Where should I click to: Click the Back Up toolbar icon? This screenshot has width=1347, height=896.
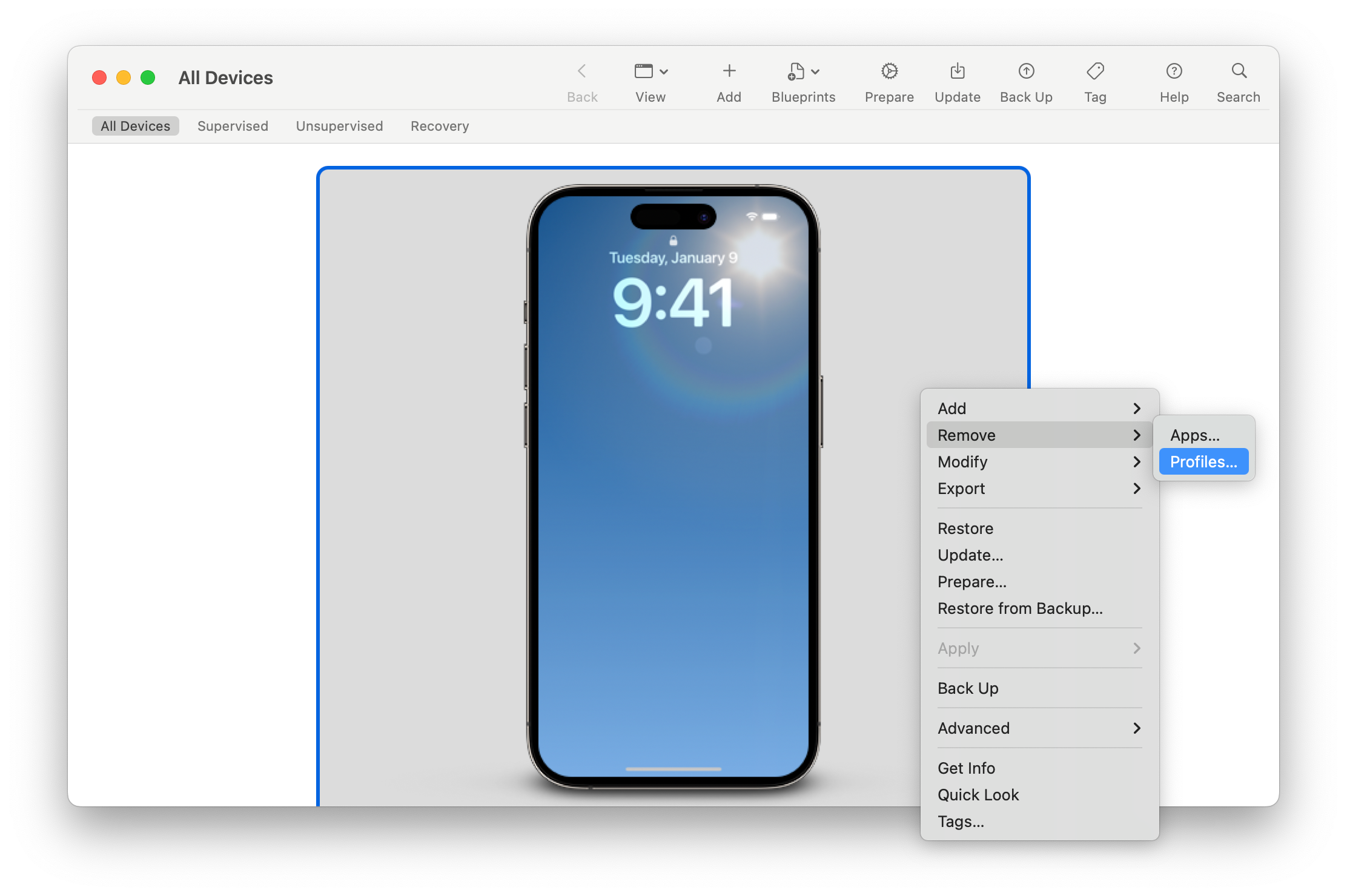pyautogui.click(x=1026, y=71)
